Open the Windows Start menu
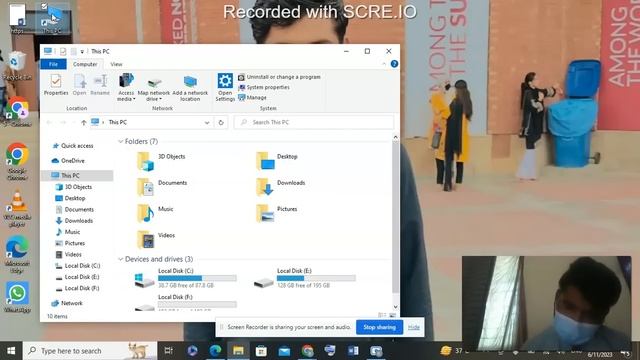640x360 pixels. [x=11, y=351]
